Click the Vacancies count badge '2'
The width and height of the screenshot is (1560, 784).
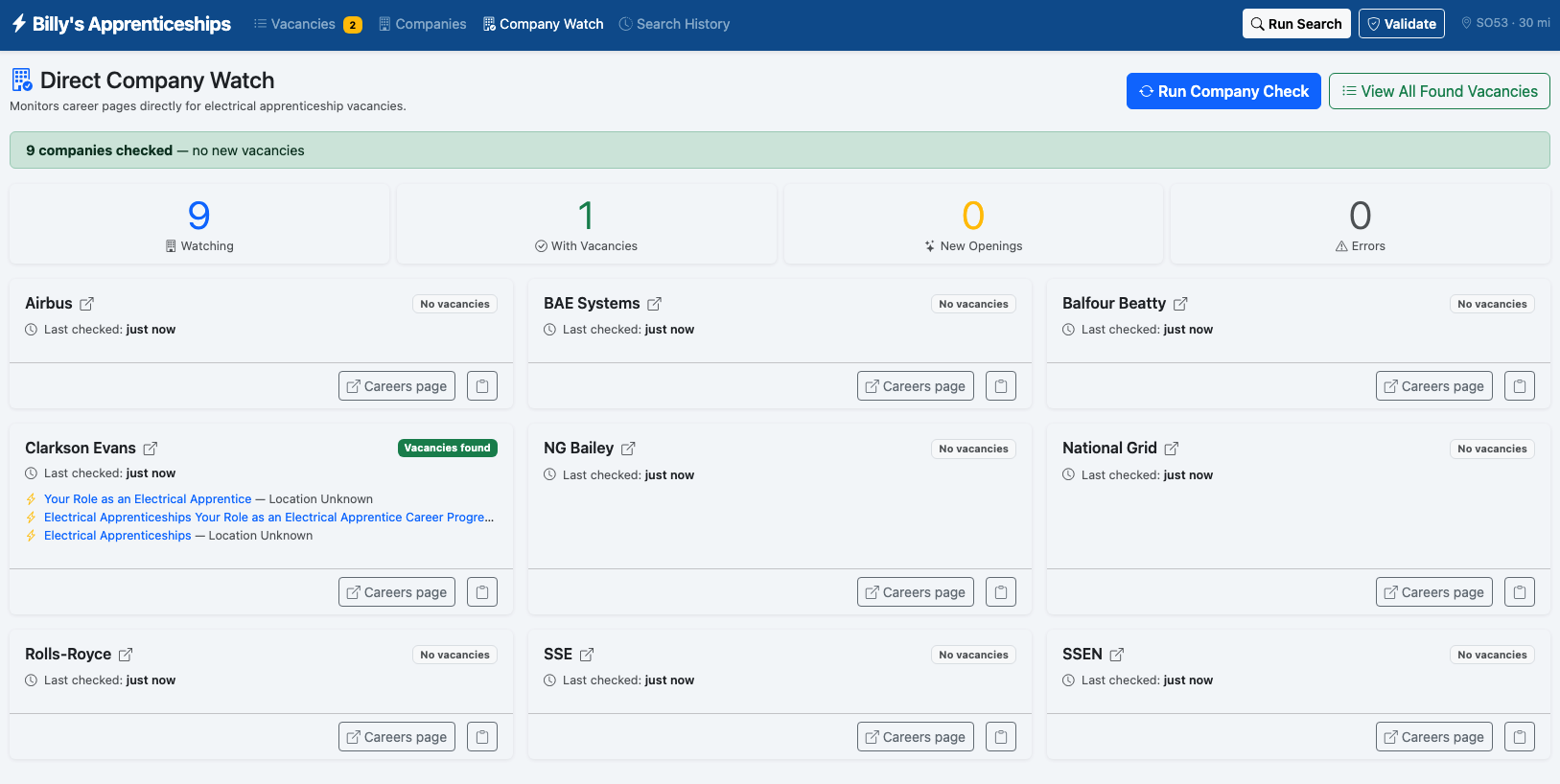353,25
